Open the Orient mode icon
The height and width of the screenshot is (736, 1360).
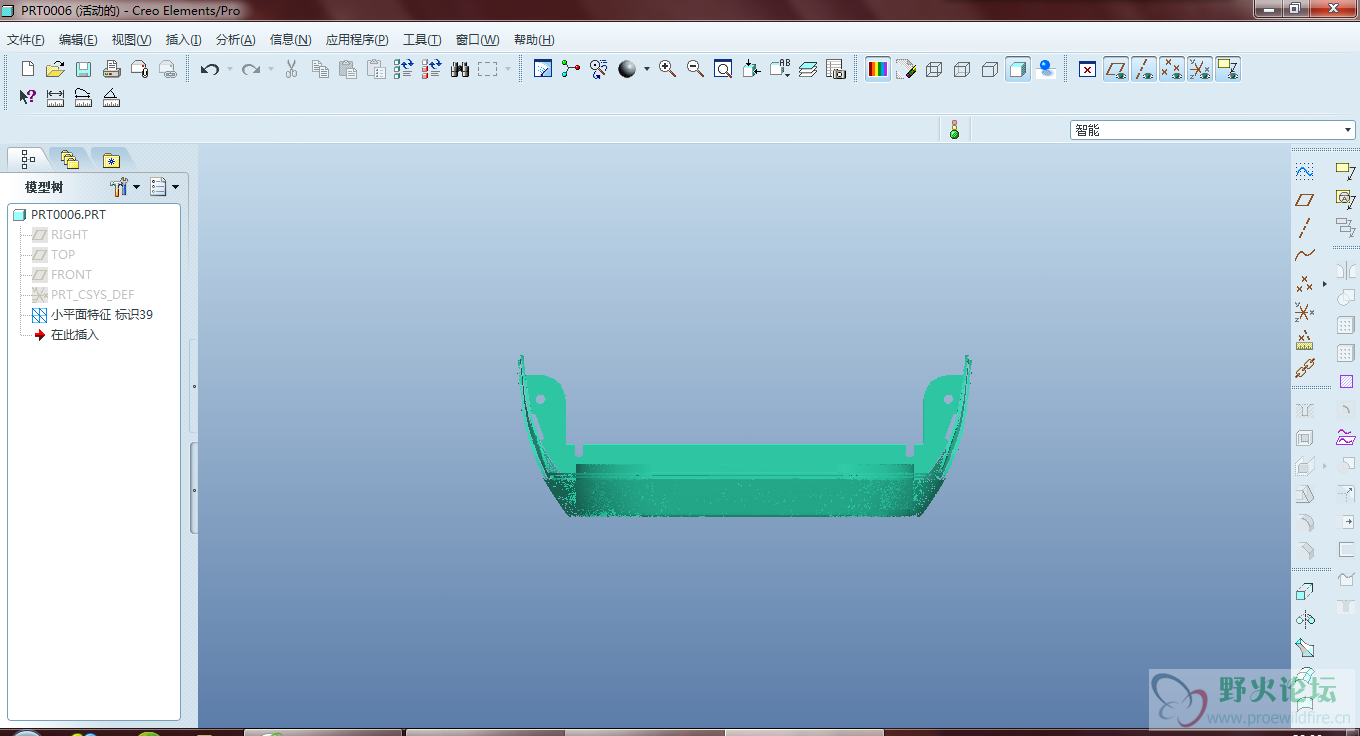click(599, 69)
